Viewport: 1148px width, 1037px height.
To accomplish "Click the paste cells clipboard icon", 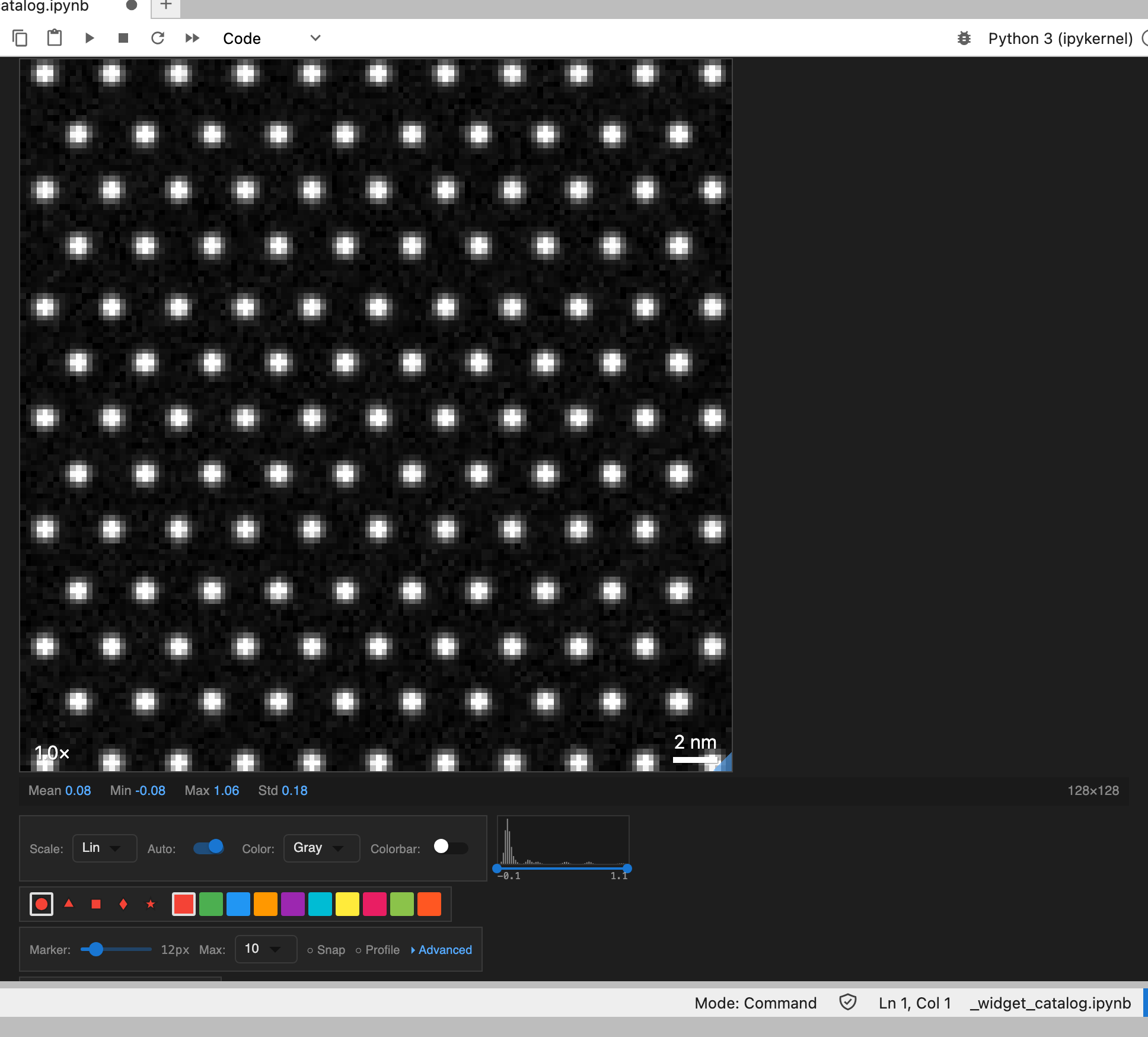I will pyautogui.click(x=55, y=38).
